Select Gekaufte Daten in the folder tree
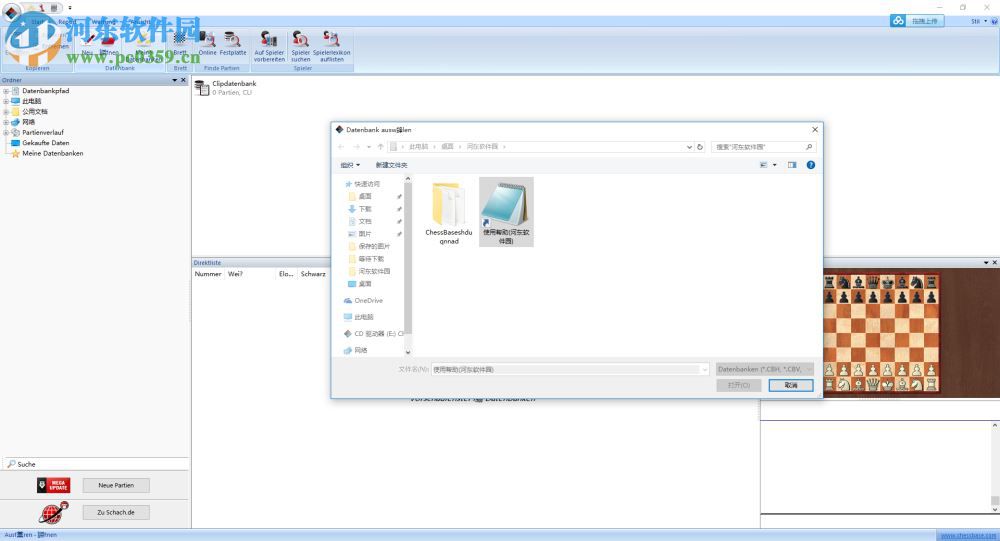 [x=45, y=143]
